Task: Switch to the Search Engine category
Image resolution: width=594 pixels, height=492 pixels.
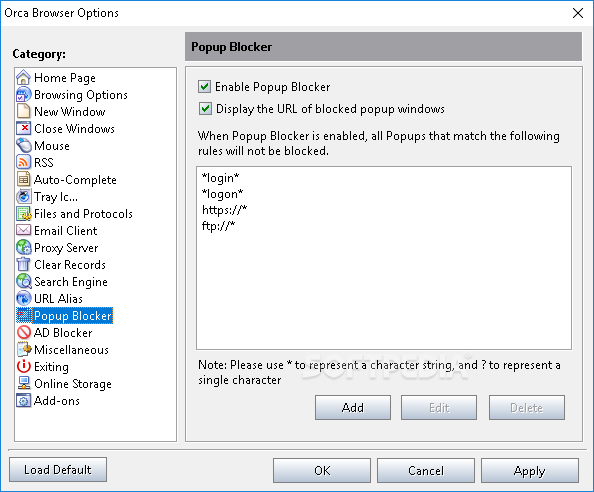Action: click(x=71, y=282)
